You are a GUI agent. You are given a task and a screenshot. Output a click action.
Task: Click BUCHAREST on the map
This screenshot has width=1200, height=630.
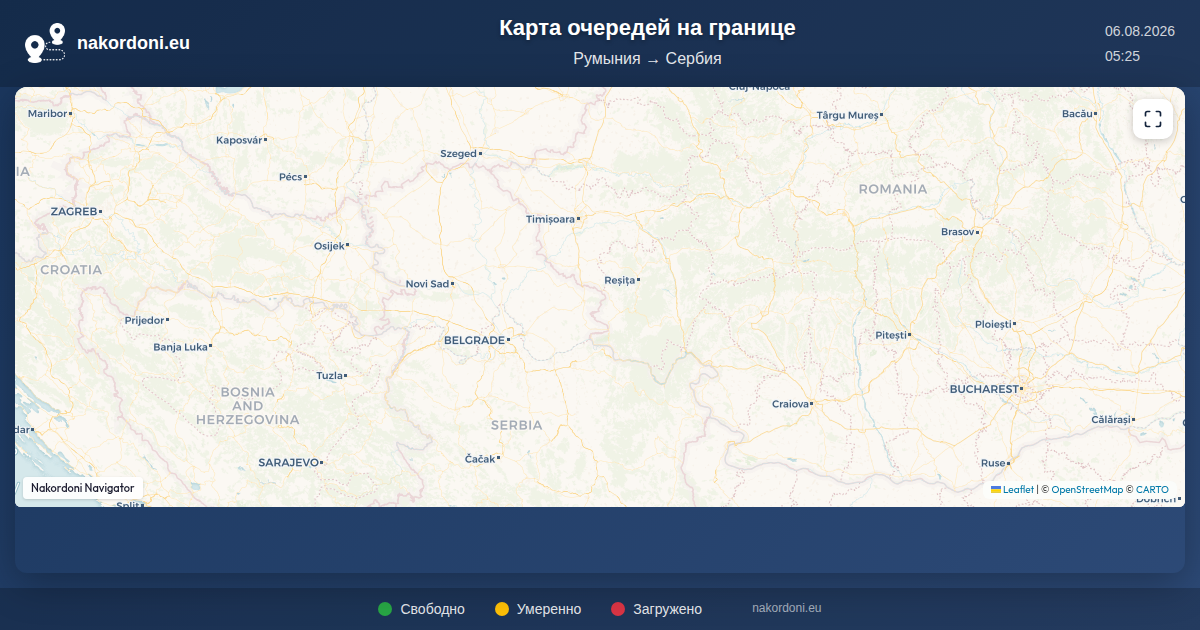[x=984, y=388]
